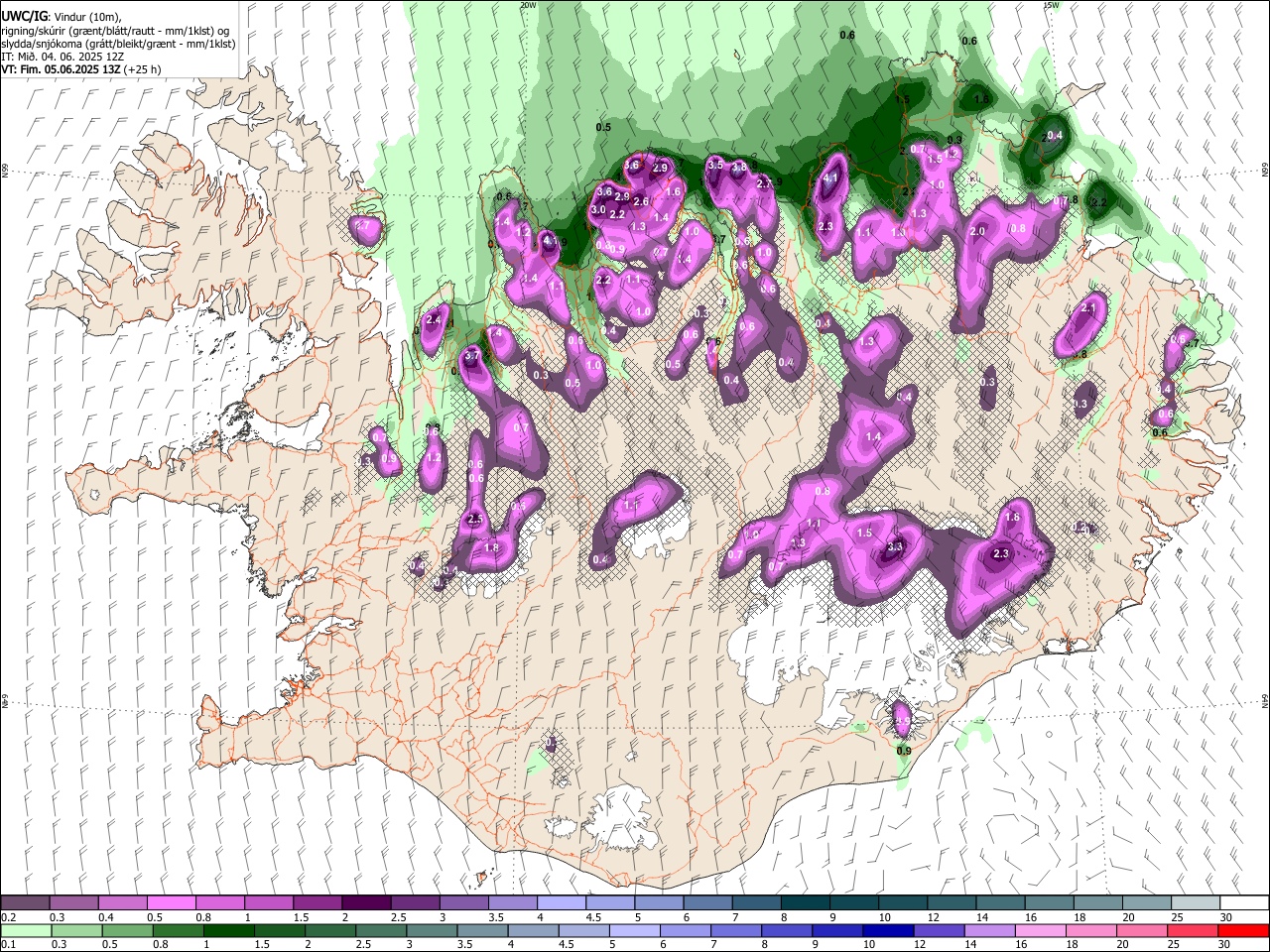Click the 'Vindur (10m),' header text
This screenshot has width=1270, height=952.
(86, 17)
